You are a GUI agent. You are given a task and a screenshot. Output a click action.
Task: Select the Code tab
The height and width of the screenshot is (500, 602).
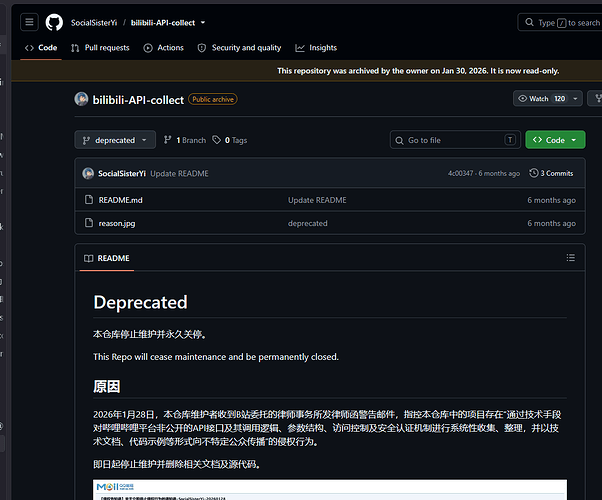point(41,48)
